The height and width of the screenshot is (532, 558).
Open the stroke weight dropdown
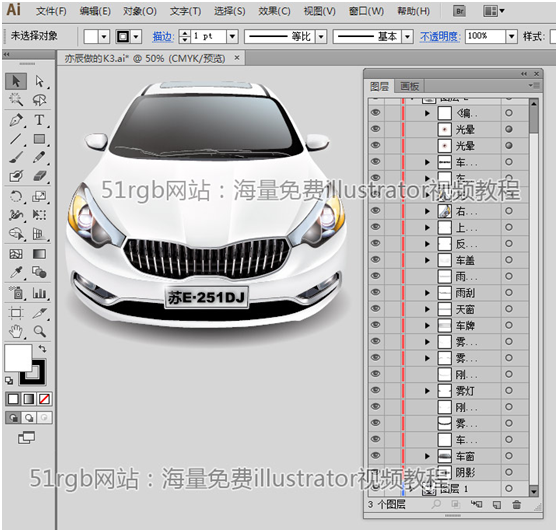coord(232,36)
